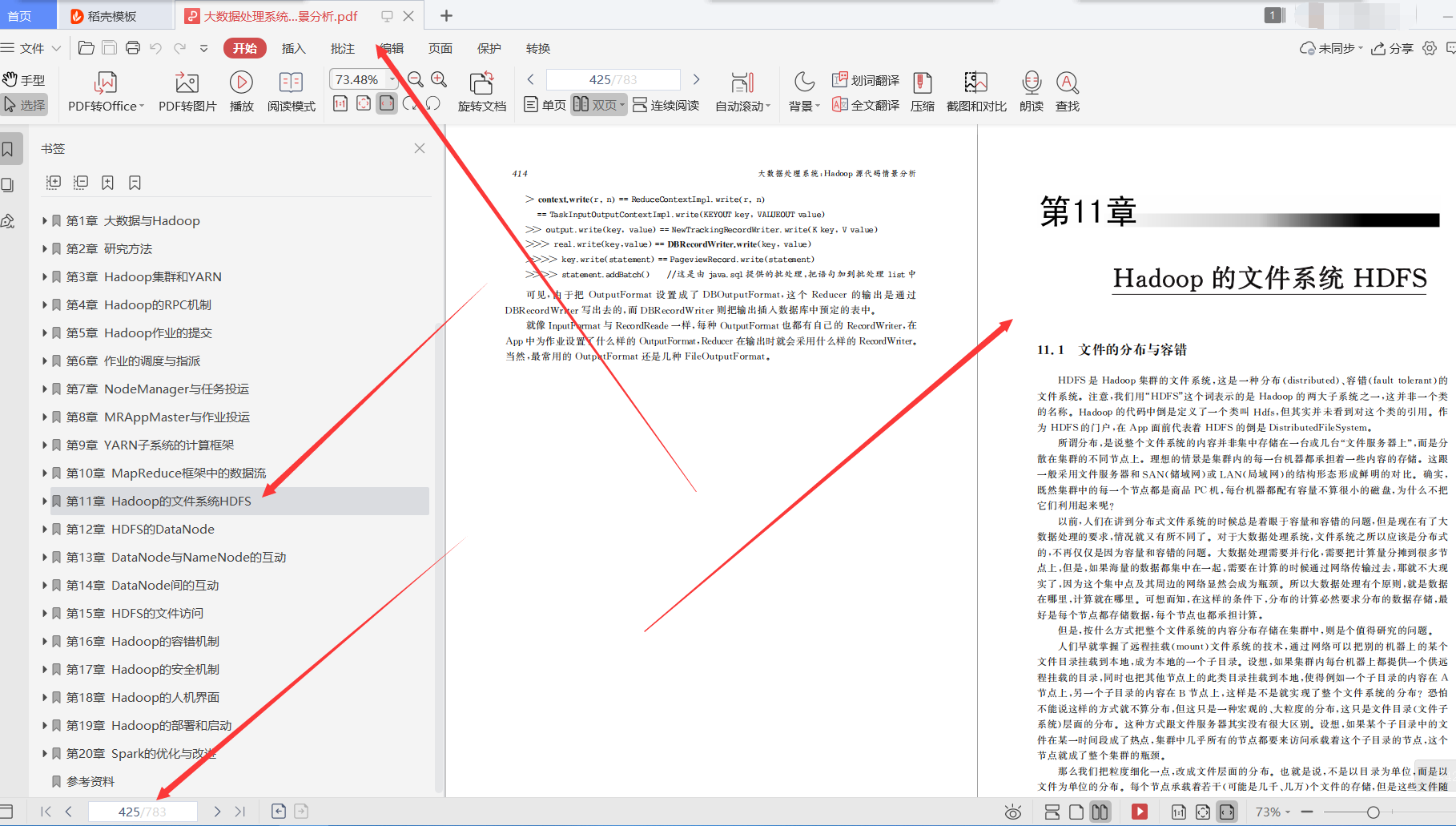Screen dimensions: 1456x826
Task: Switch to the 保护 ribbon tab
Action: 489,48
